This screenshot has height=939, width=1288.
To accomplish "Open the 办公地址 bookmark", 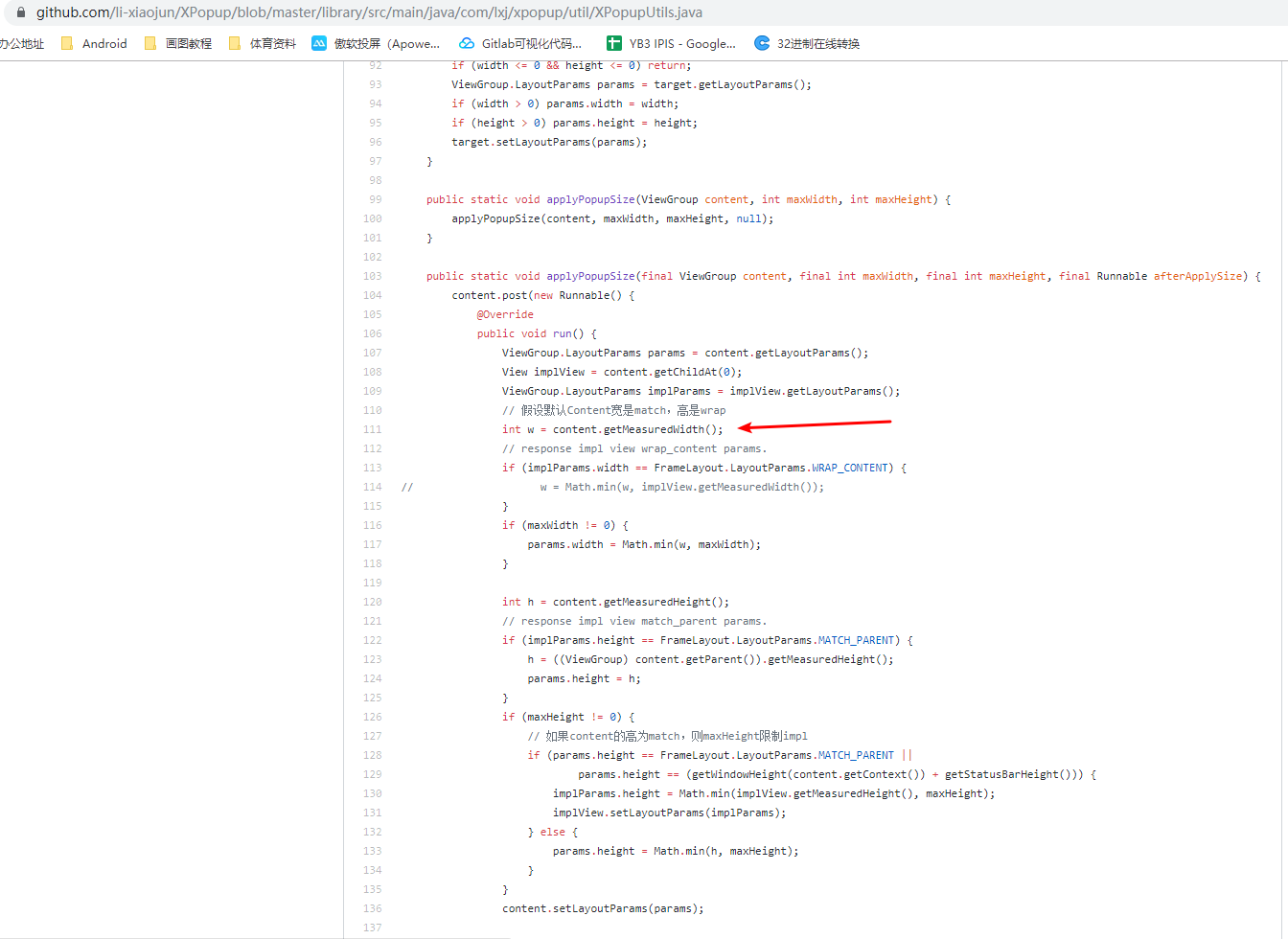I will [21, 43].
